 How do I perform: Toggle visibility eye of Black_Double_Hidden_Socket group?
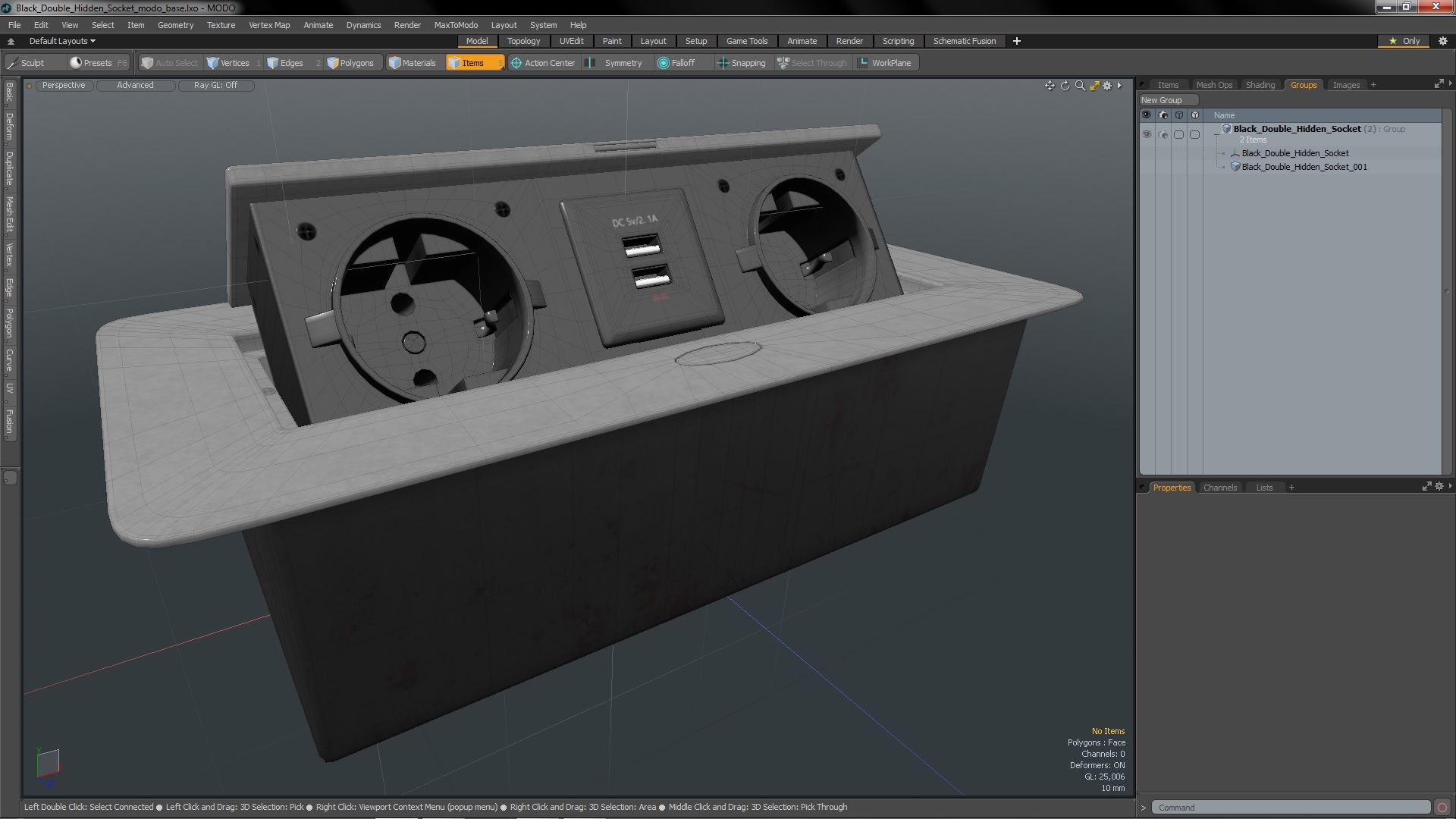coord(1147,134)
